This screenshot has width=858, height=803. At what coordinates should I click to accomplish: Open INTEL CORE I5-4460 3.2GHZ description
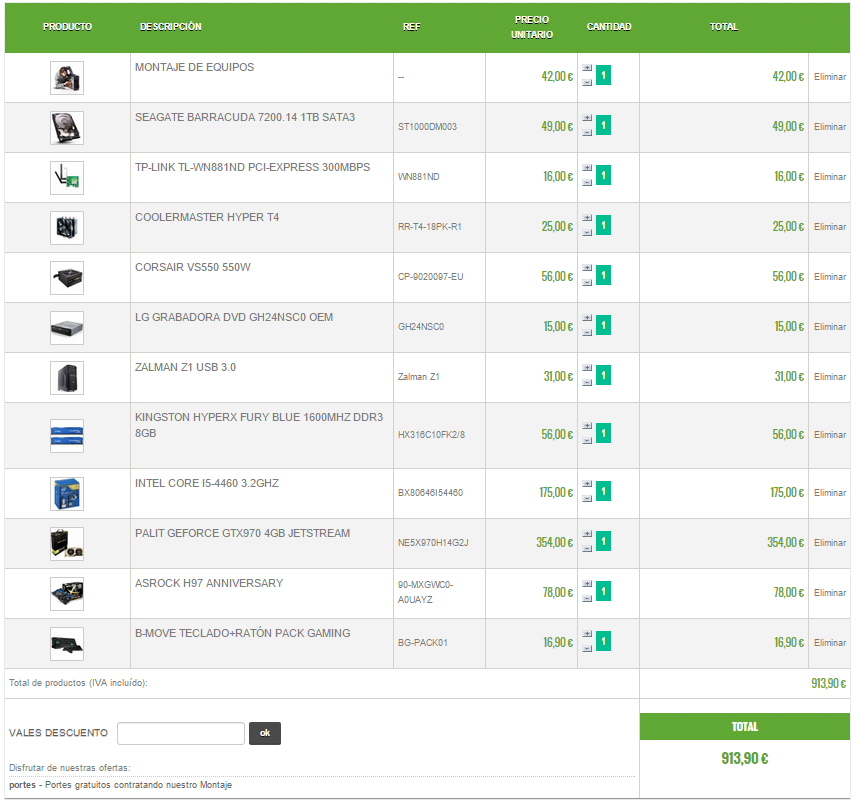(207, 483)
